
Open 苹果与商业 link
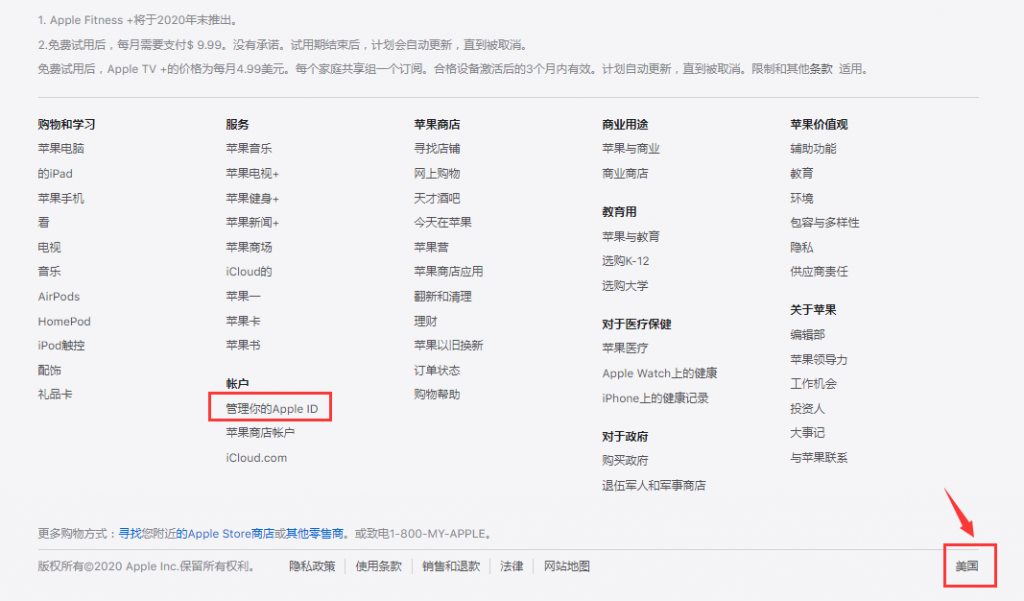point(631,149)
